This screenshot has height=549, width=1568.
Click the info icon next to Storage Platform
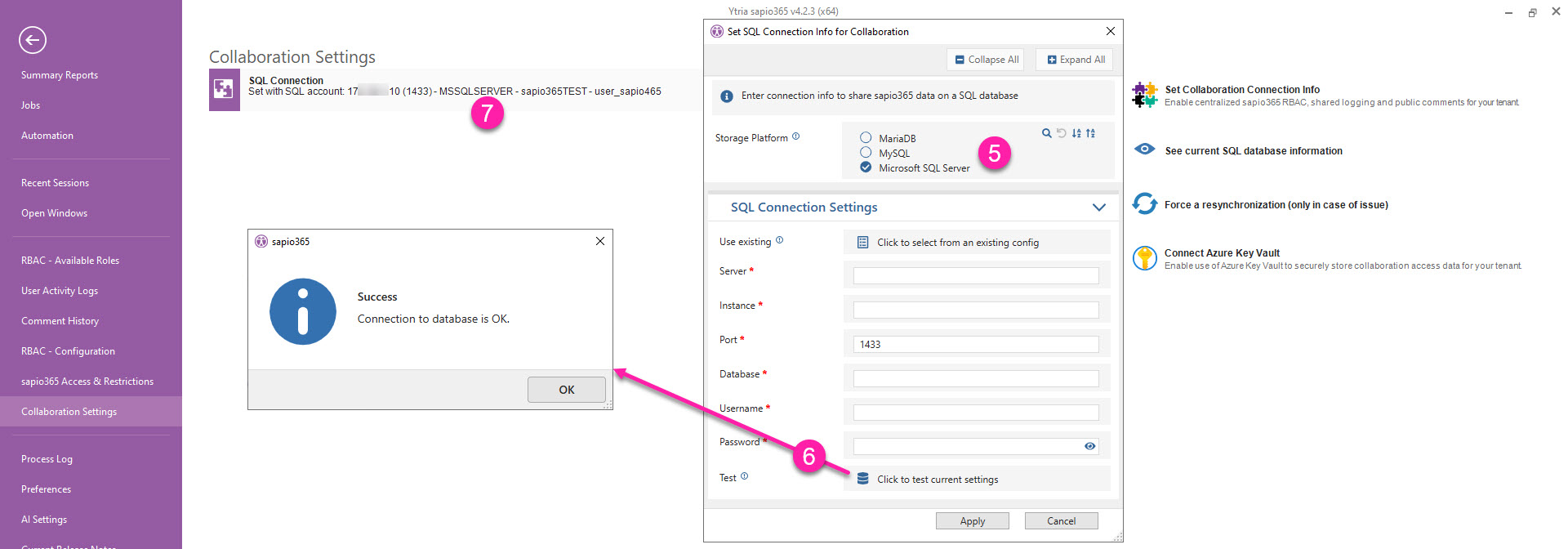click(x=796, y=136)
